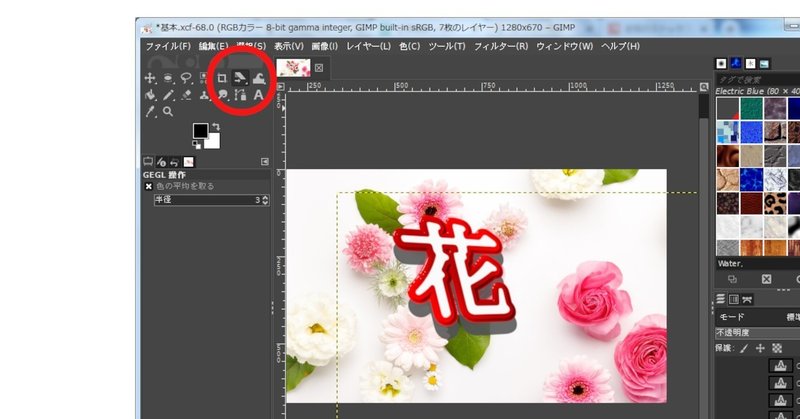Switch to the Device Status tab
800x419 pixels.
pyautogui.click(x=162, y=162)
